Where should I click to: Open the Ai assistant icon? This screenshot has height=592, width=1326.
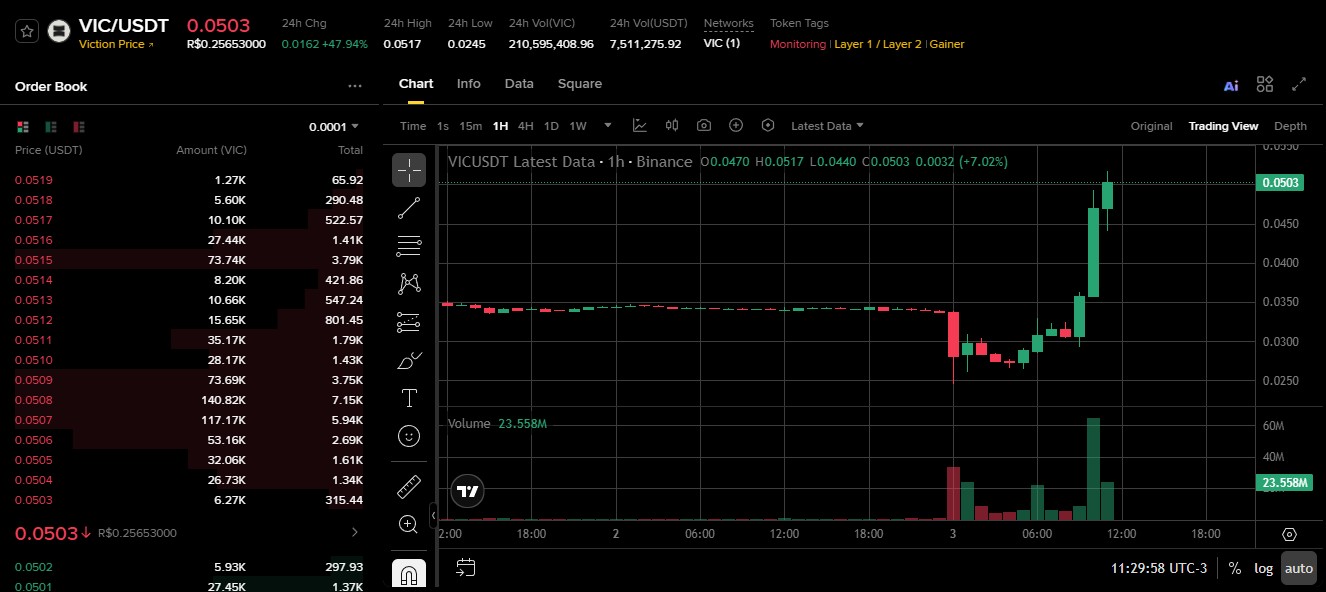pyautogui.click(x=1231, y=85)
